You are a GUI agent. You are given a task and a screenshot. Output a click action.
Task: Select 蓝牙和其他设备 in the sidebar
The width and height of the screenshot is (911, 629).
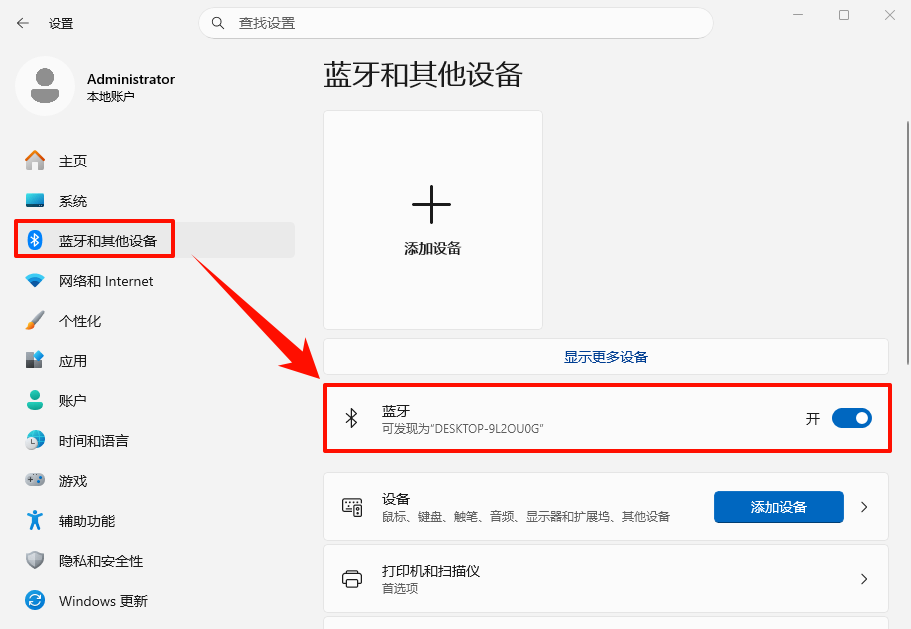tap(155, 240)
